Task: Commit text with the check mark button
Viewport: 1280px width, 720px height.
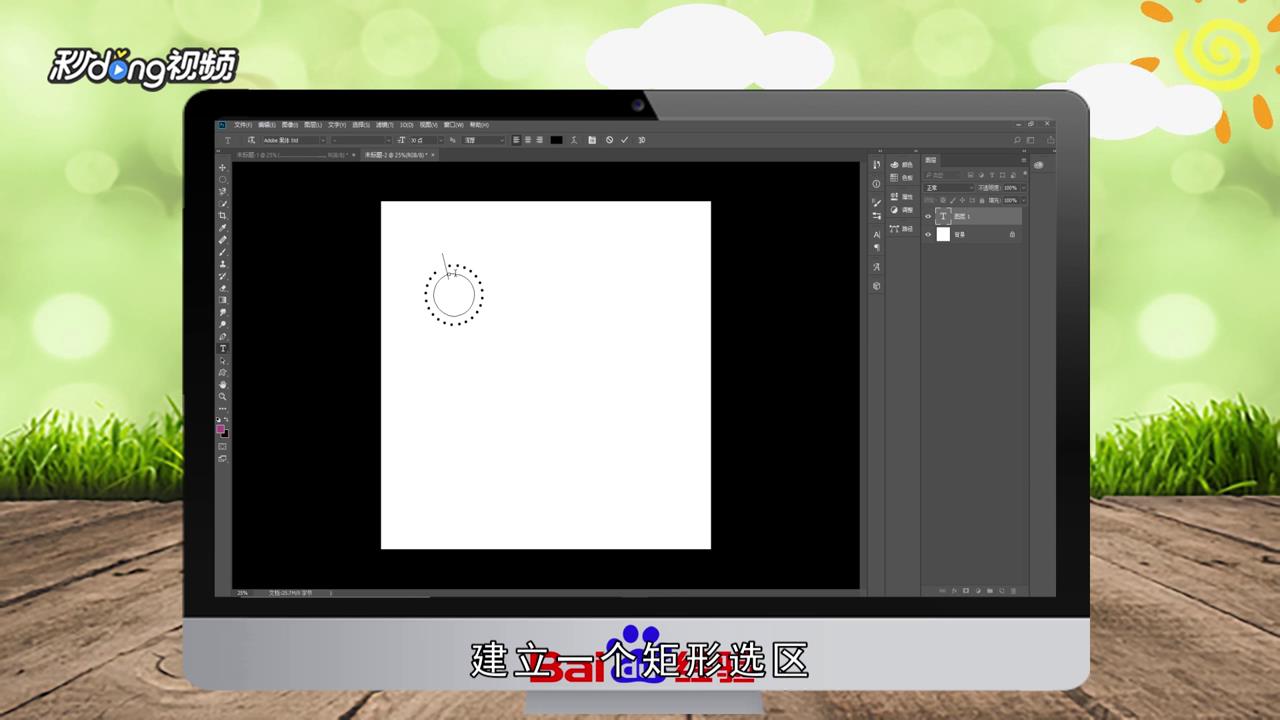Action: (624, 140)
